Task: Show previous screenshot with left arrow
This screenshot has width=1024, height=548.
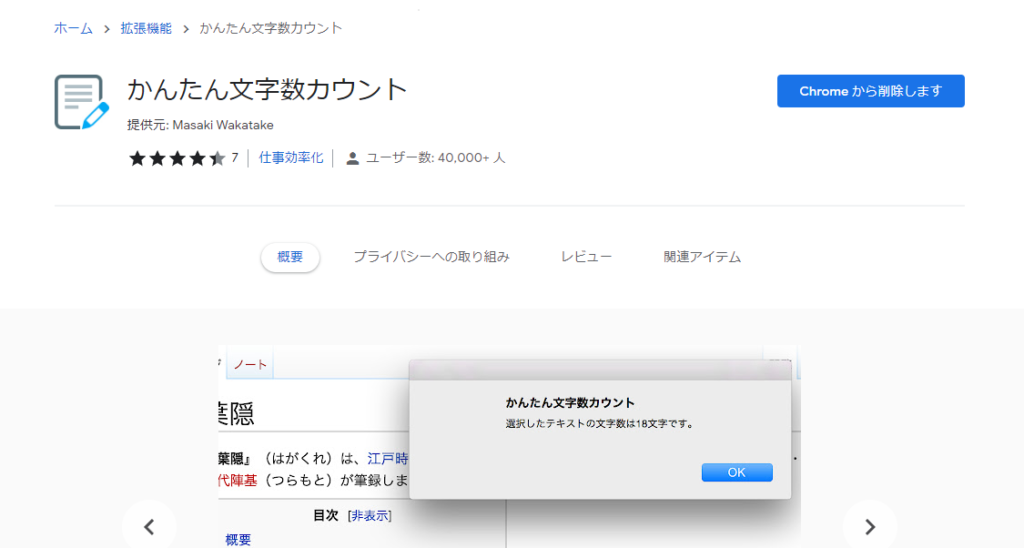Action: coord(149,526)
